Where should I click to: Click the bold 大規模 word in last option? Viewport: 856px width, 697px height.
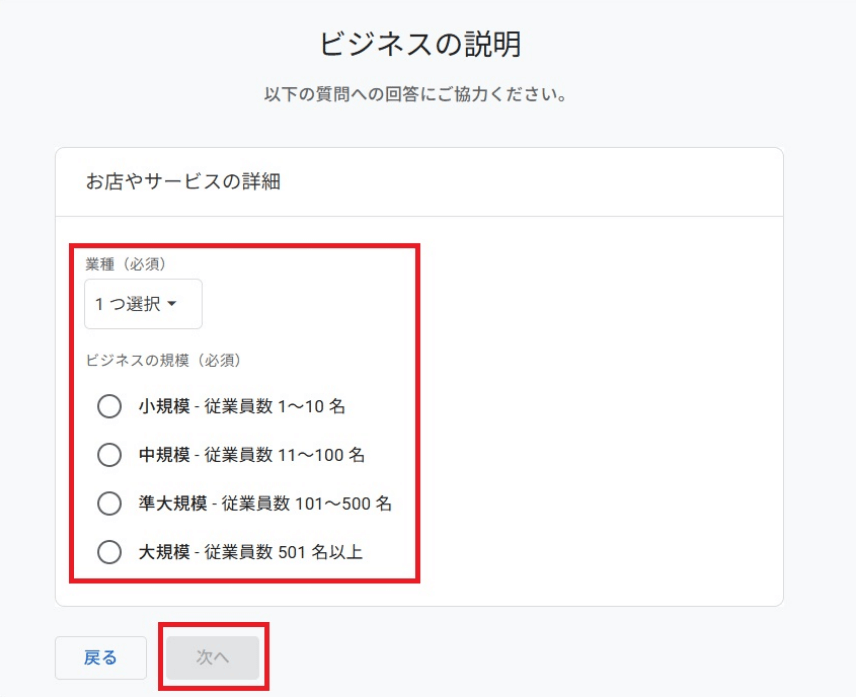click(x=163, y=551)
